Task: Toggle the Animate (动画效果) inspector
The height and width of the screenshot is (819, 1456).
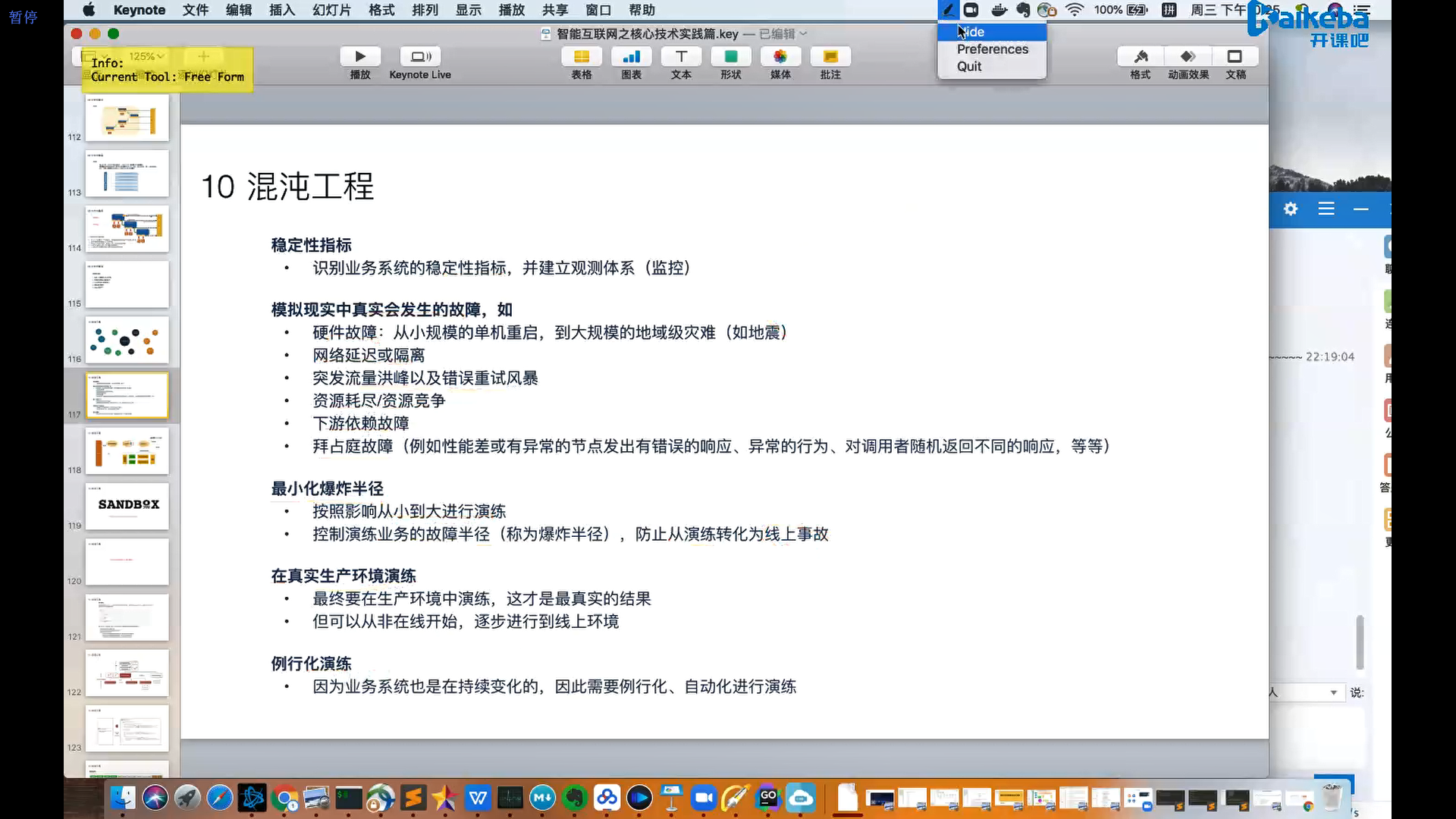Action: [x=1188, y=57]
